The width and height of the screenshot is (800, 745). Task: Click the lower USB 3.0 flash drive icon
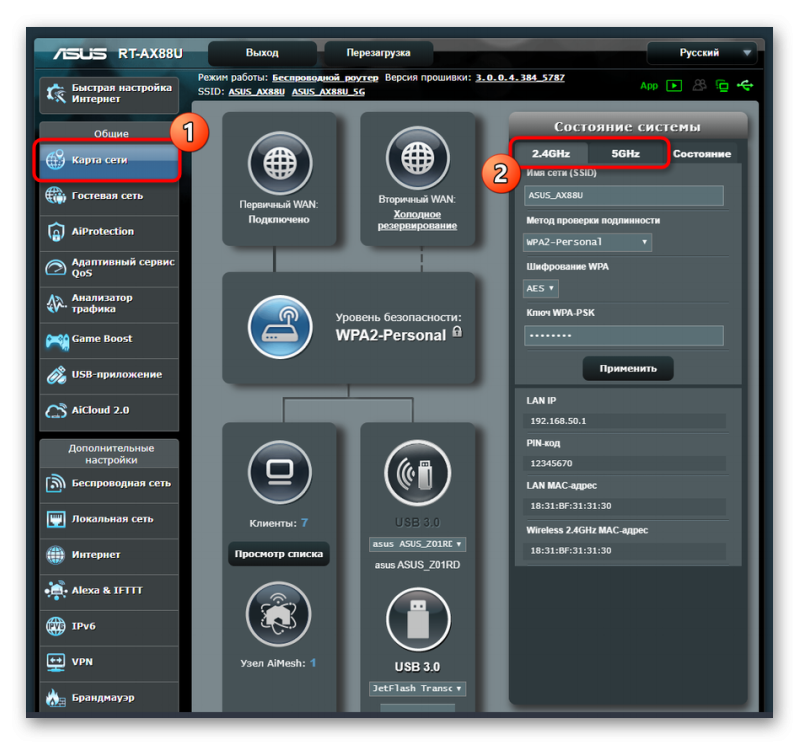click(418, 619)
